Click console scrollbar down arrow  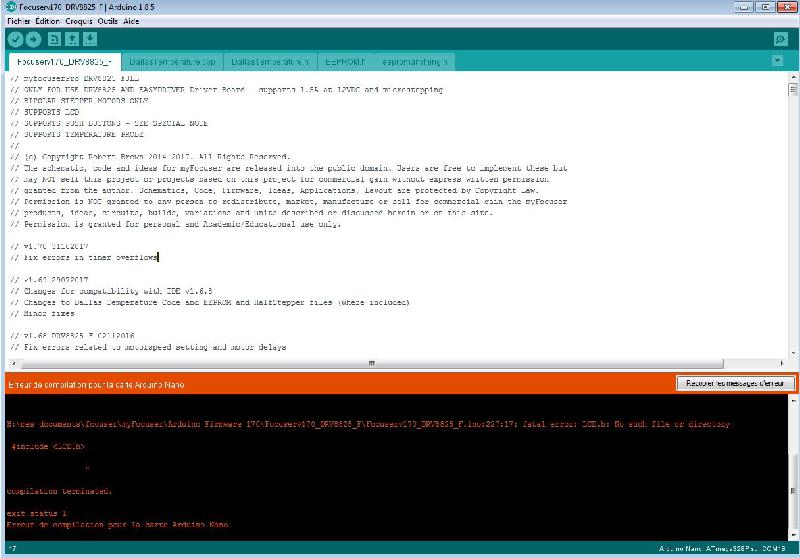tap(793, 535)
